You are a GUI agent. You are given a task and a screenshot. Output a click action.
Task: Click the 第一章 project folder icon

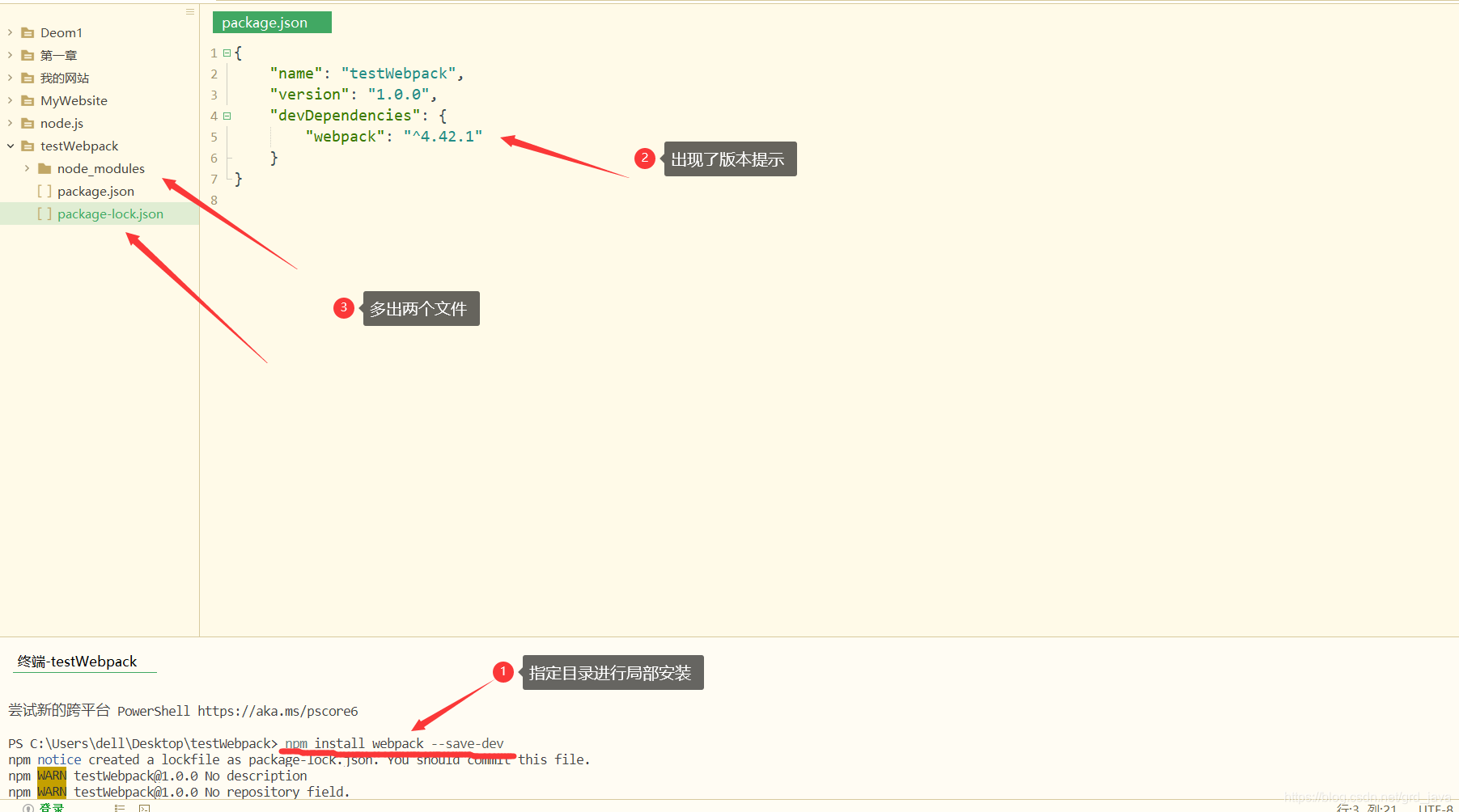click(28, 55)
